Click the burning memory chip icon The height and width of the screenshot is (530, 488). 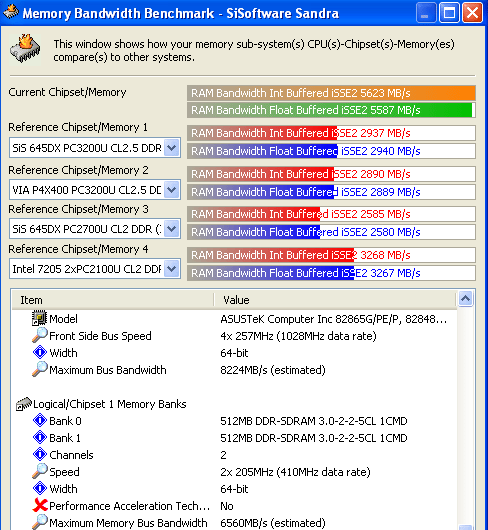25,49
